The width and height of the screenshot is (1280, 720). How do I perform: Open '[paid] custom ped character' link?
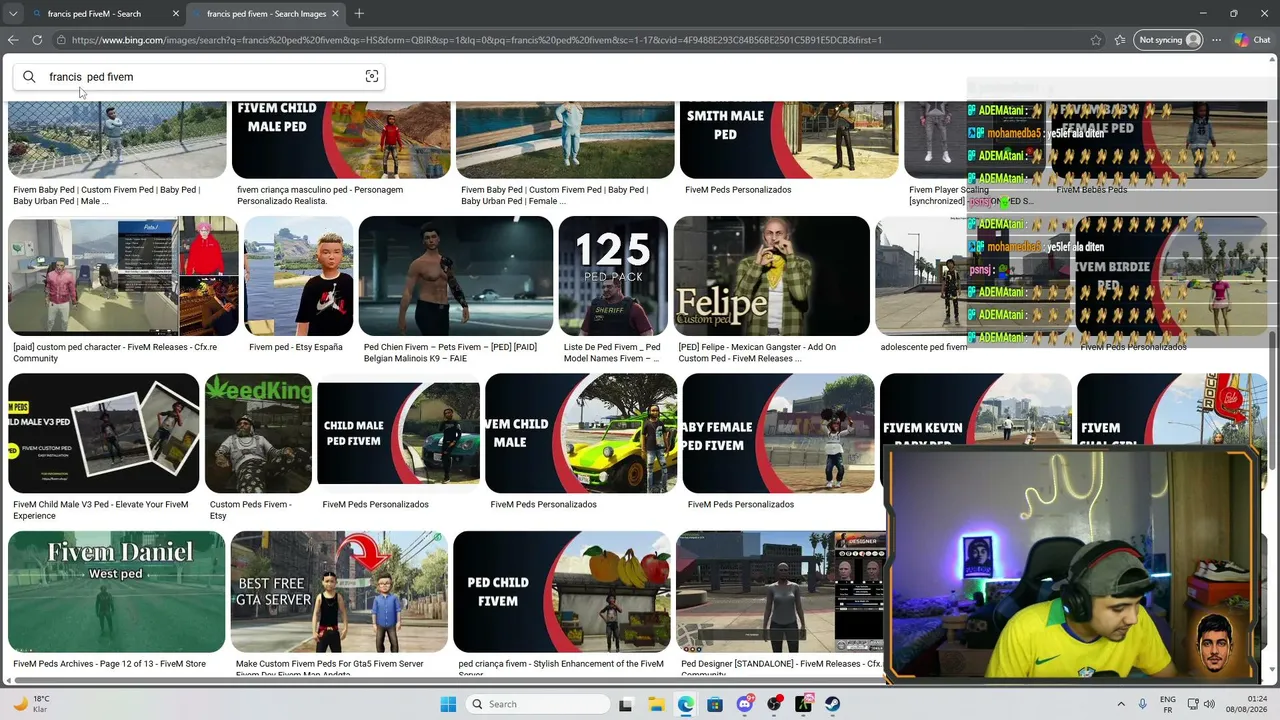[x=115, y=353]
